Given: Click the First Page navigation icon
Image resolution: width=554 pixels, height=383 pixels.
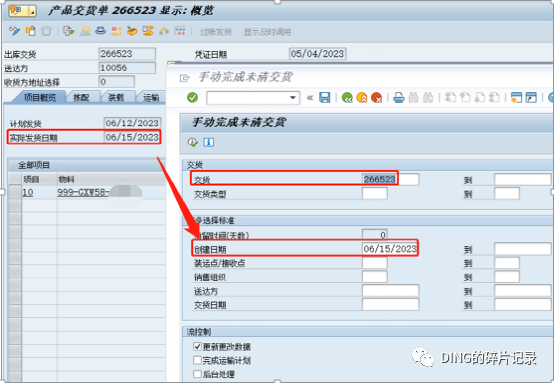Looking at the screenshot, I should pyautogui.click(x=450, y=98).
